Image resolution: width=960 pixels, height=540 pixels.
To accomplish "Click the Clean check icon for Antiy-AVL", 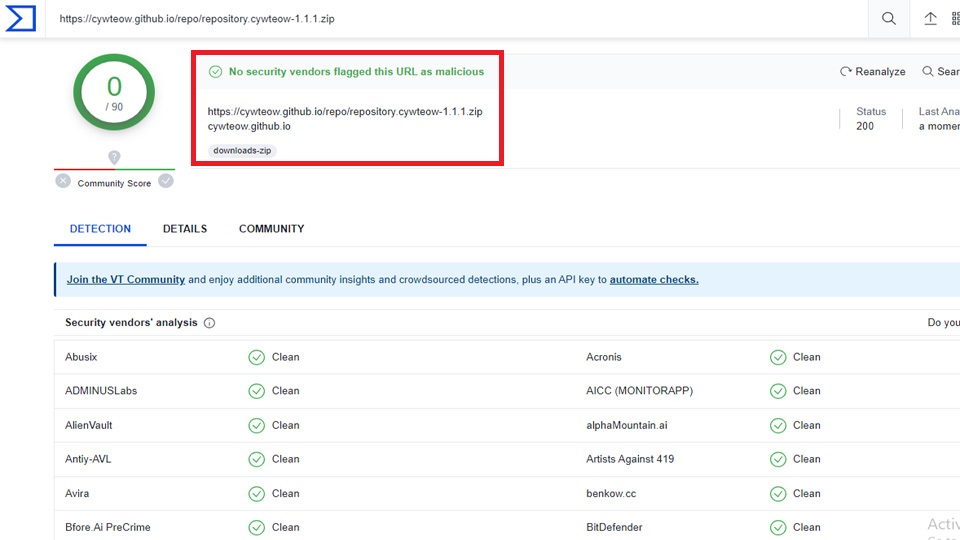I will pos(257,459).
